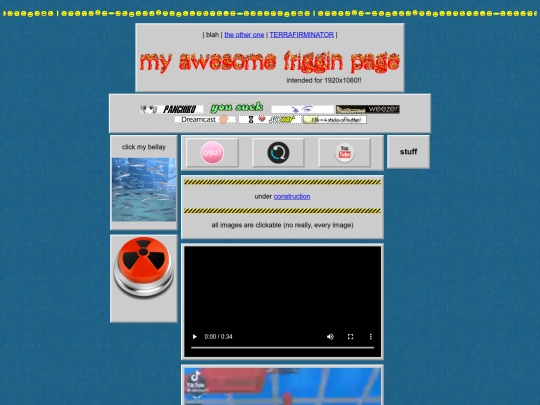Click the 'intended for 1920x1080!!' text

pyautogui.click(x=324, y=80)
